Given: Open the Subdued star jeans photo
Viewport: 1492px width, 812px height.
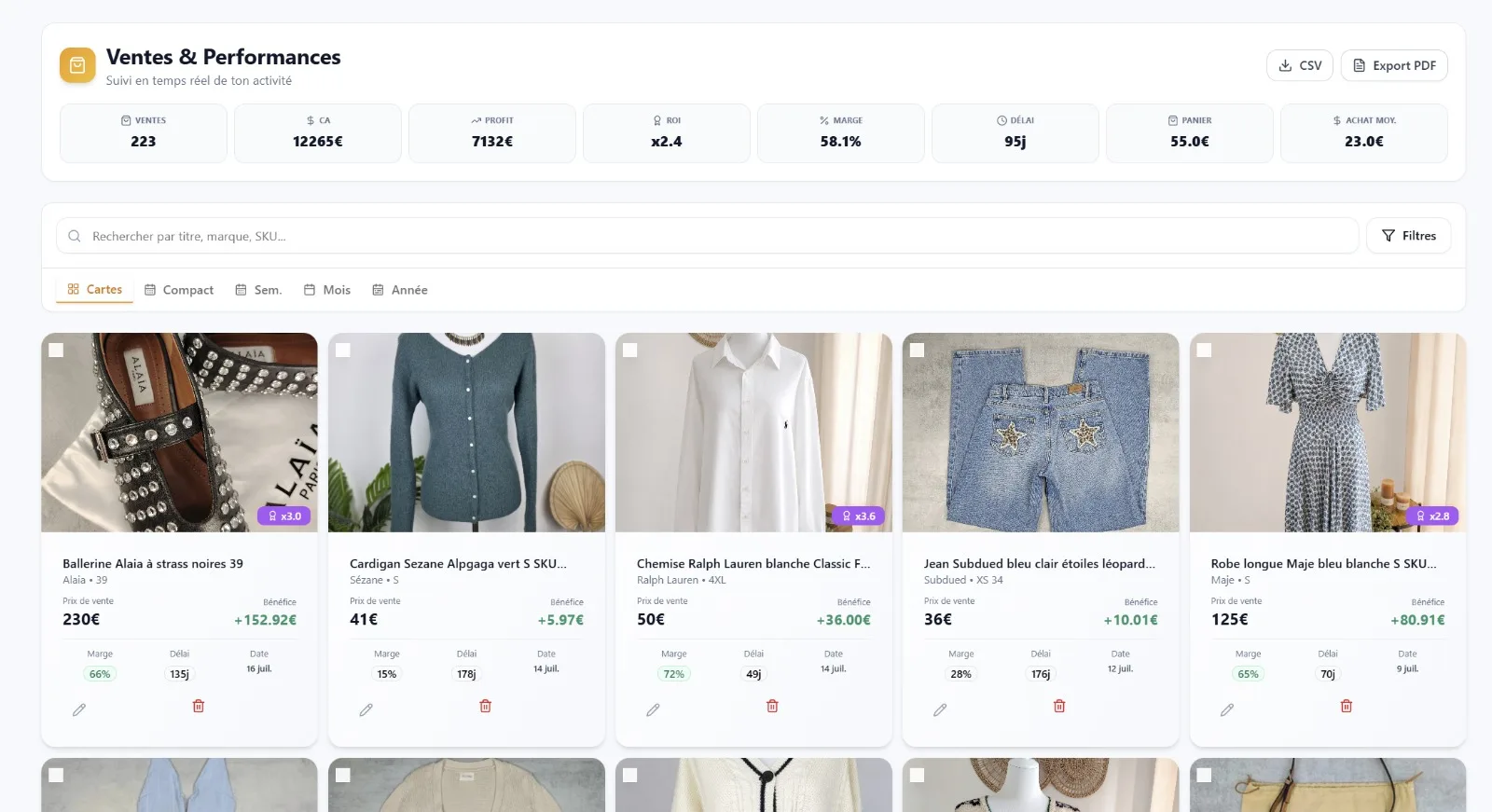Looking at the screenshot, I should pos(1041,433).
